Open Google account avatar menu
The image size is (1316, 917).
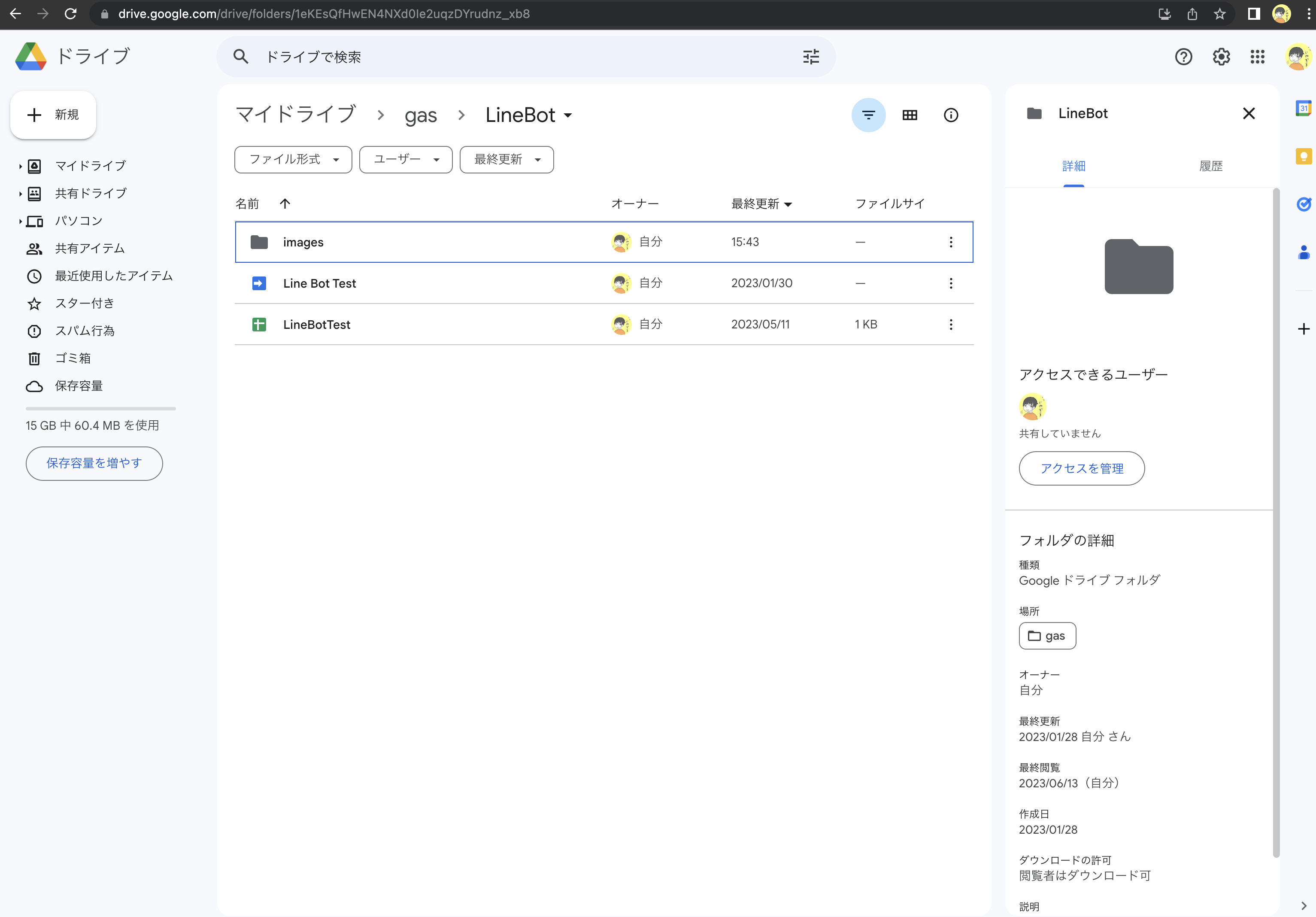(x=1298, y=57)
